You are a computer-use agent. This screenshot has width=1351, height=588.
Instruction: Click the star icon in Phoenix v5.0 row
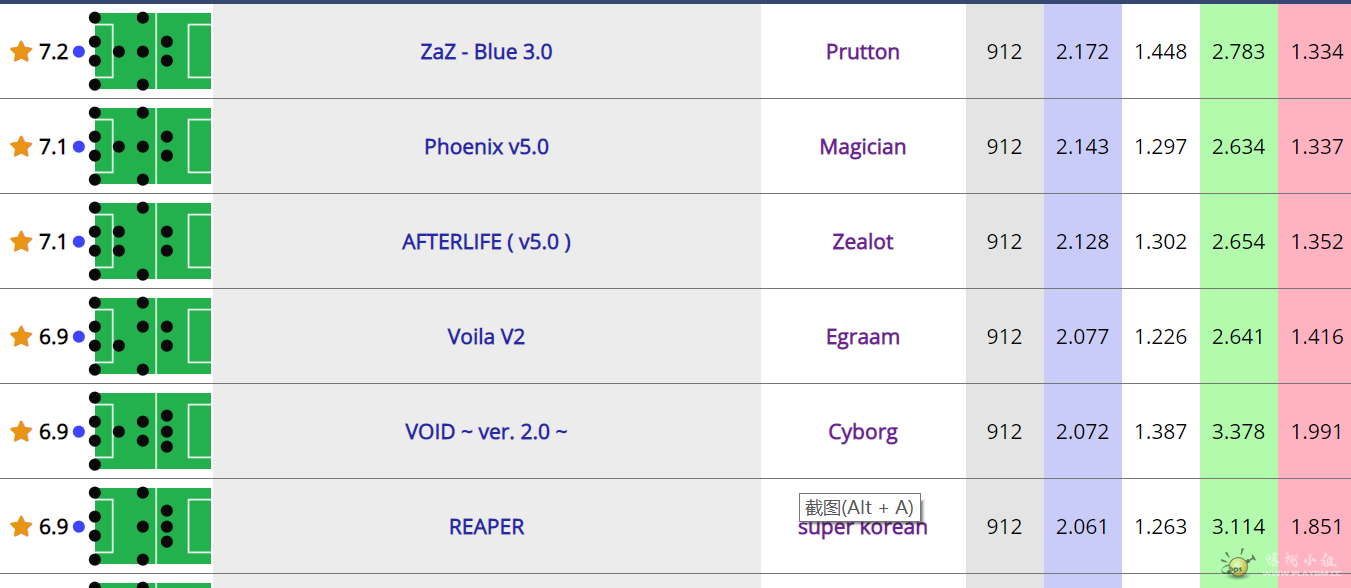point(21,146)
